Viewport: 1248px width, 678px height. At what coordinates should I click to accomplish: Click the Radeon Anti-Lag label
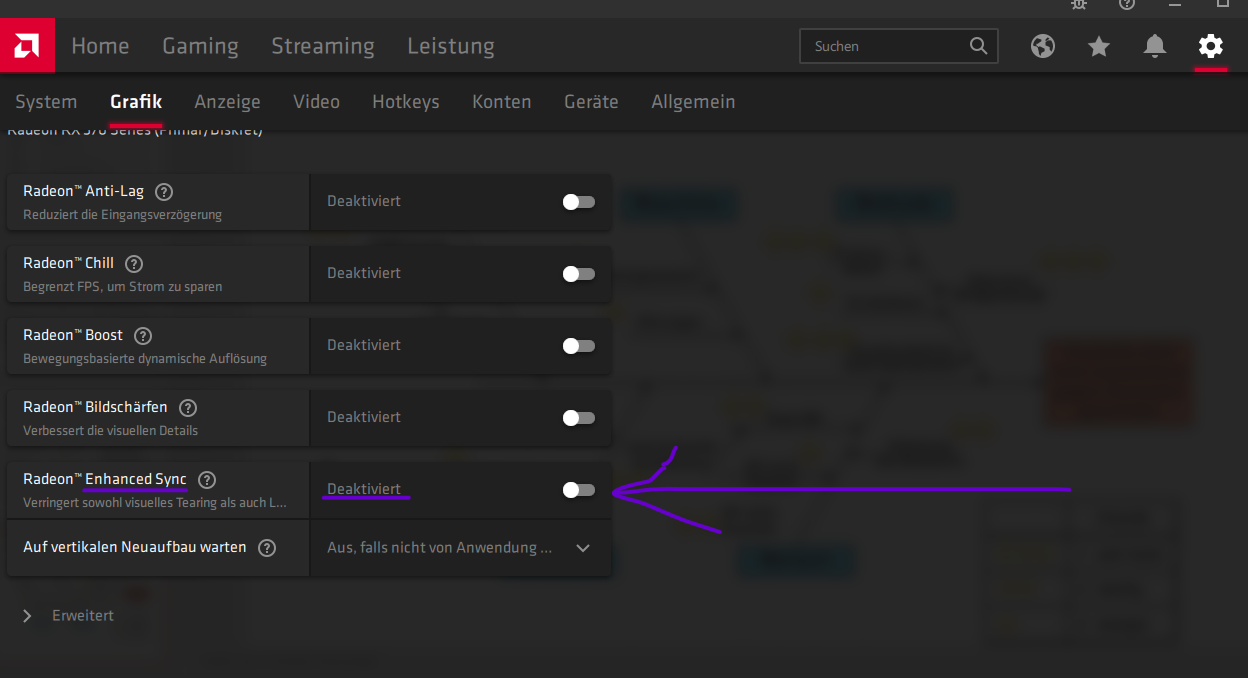point(85,191)
